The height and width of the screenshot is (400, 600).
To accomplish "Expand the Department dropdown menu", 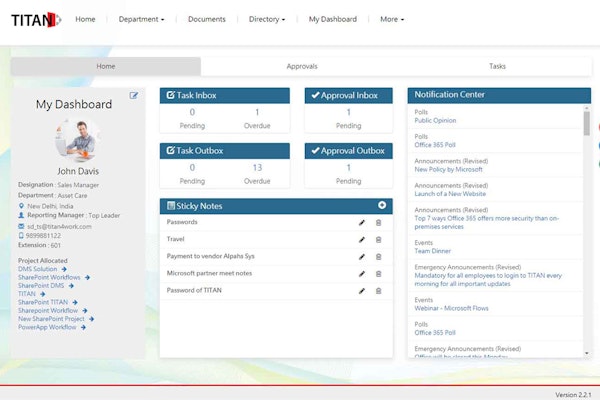I will point(141,19).
